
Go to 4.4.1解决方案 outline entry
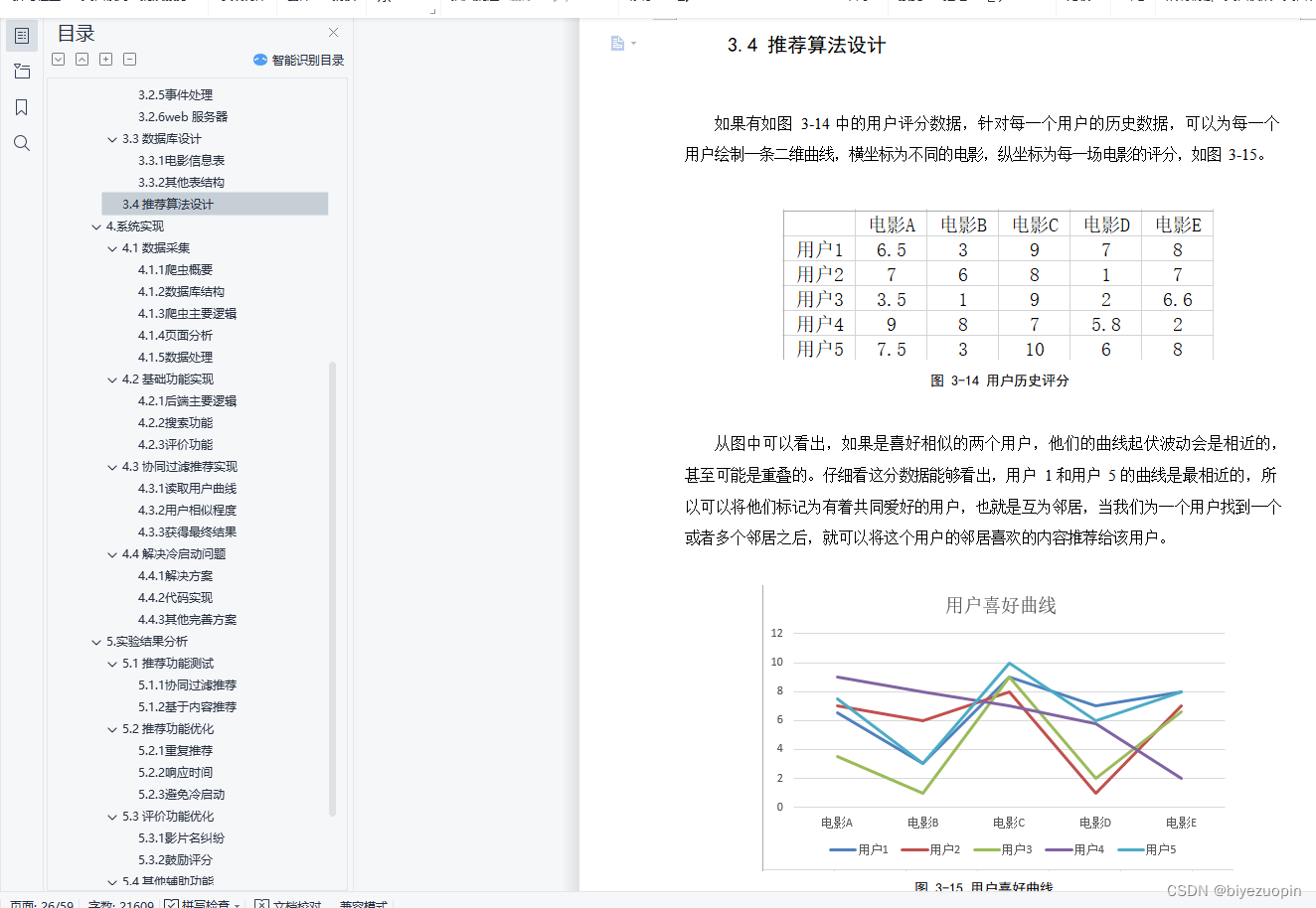tap(175, 576)
